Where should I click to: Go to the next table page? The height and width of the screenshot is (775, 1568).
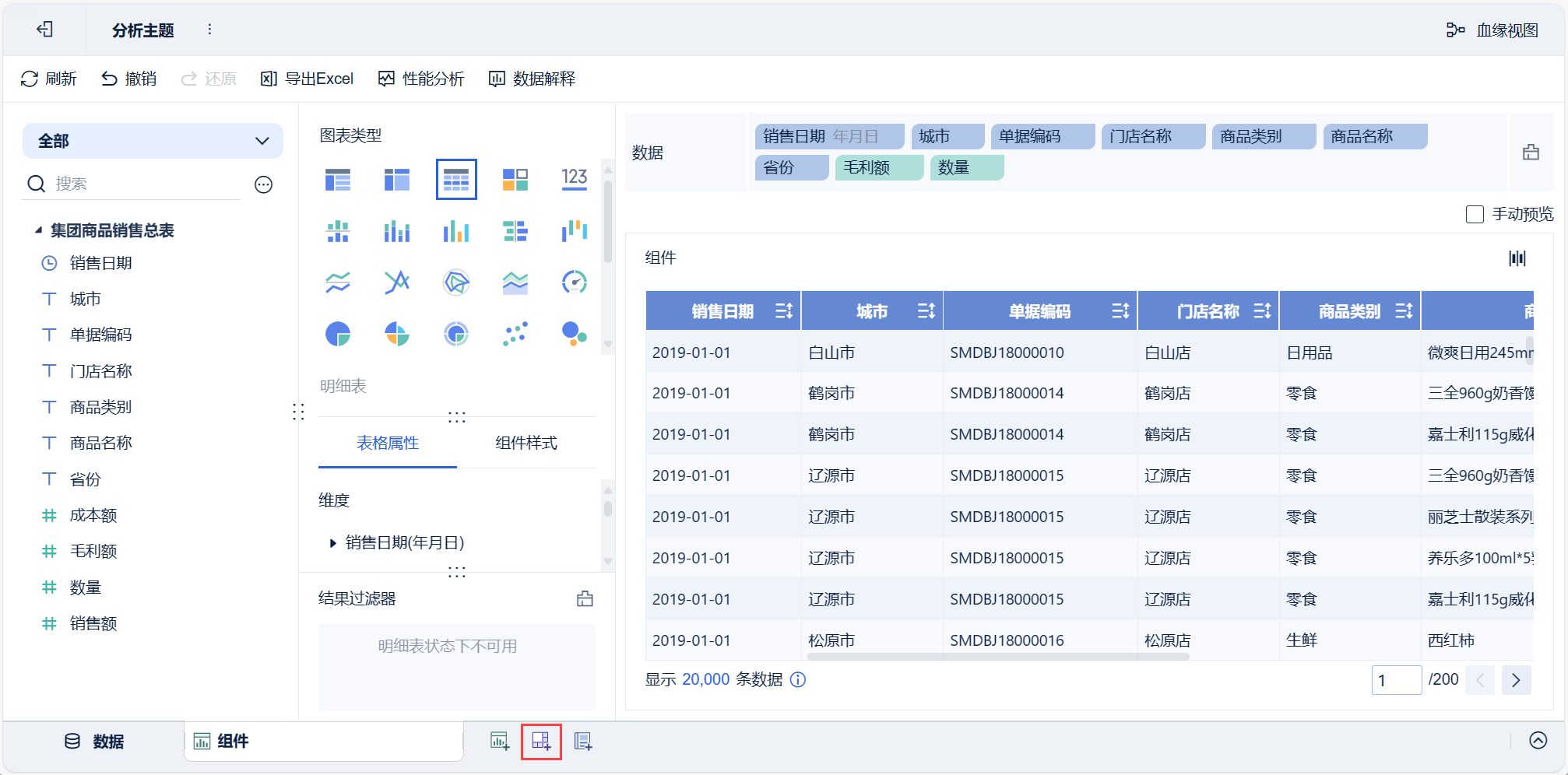pos(1516,680)
